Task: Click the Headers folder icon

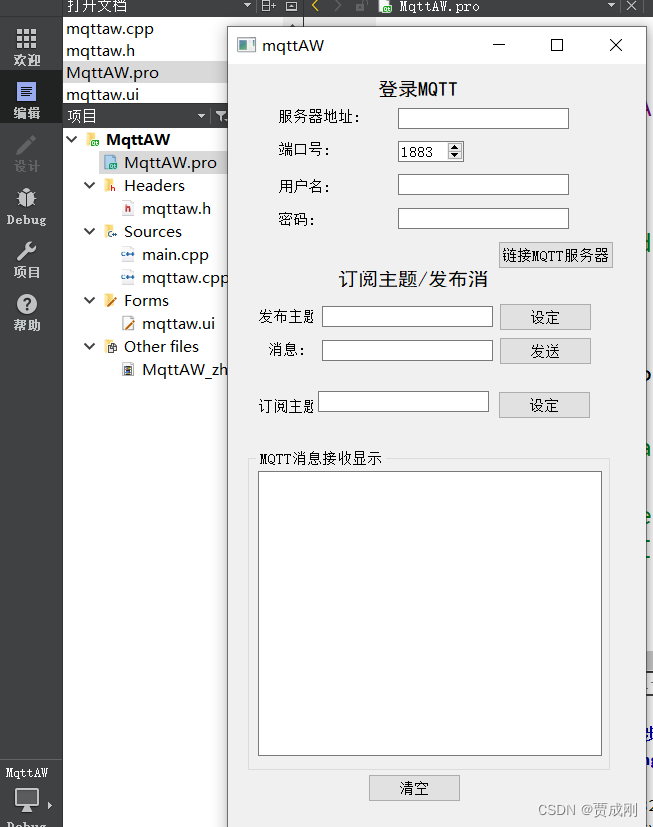Action: (110, 186)
